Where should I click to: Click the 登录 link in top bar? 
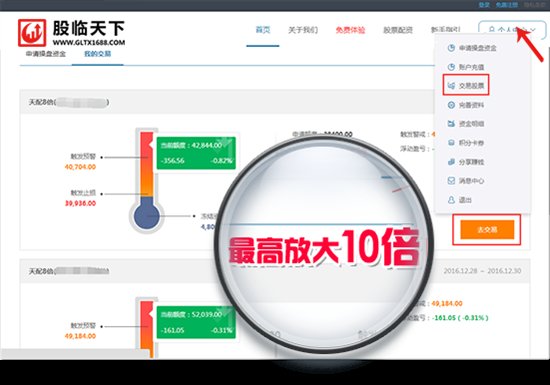(x=484, y=5)
